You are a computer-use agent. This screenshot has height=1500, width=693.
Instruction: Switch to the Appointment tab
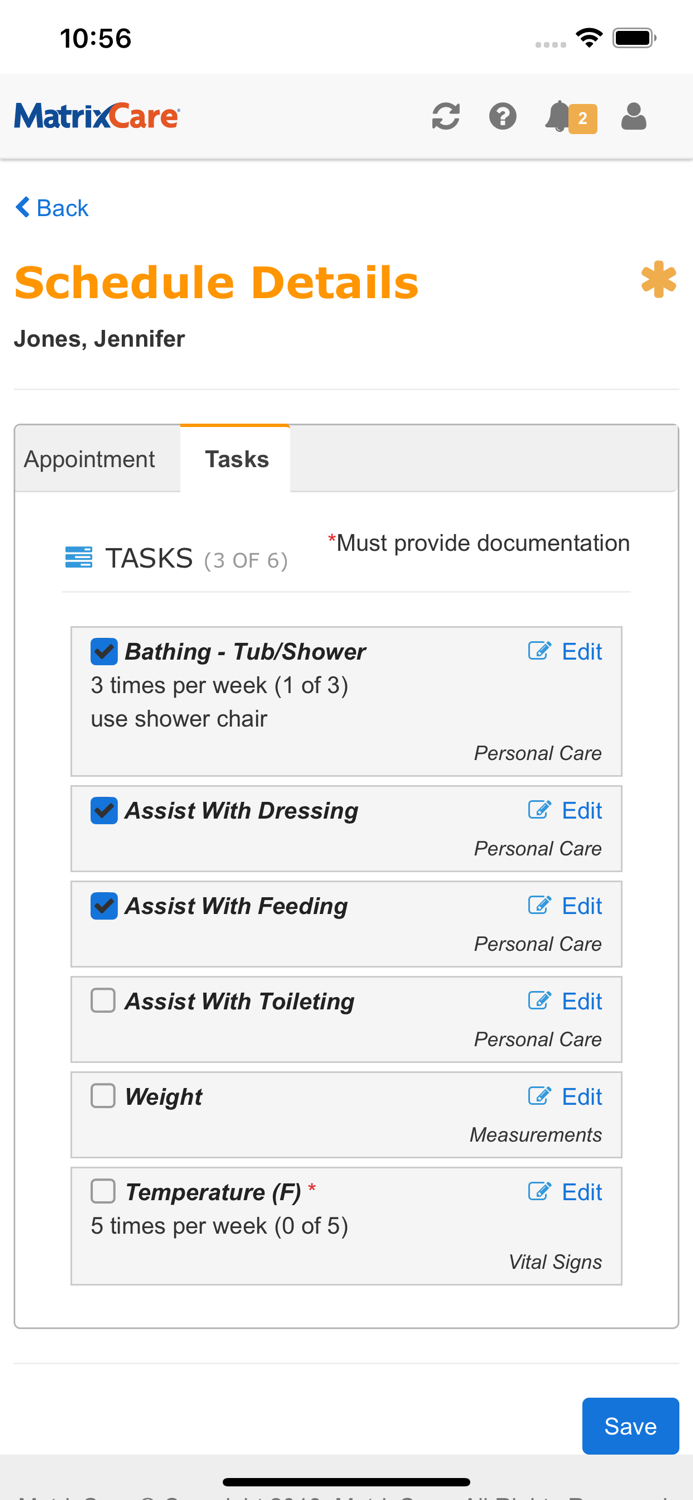(89, 458)
